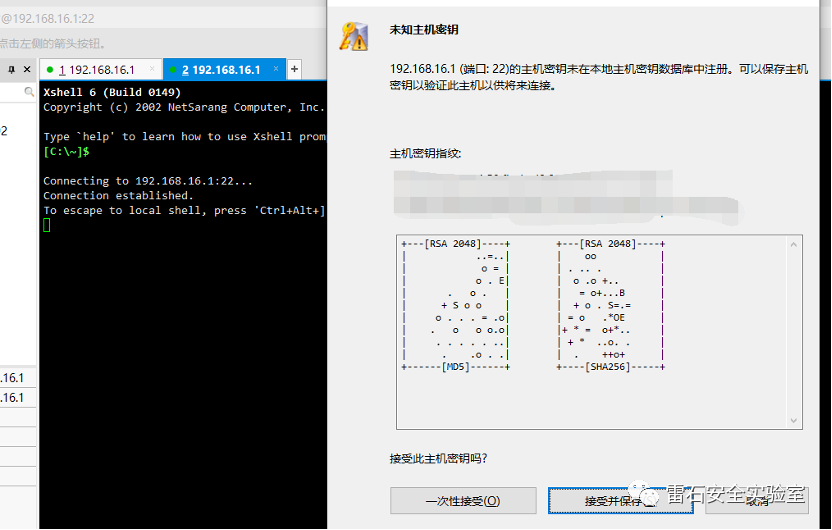This screenshot has height=530, width=832.
Task: Click 'Connection established.' terminal line
Action: pos(118,196)
